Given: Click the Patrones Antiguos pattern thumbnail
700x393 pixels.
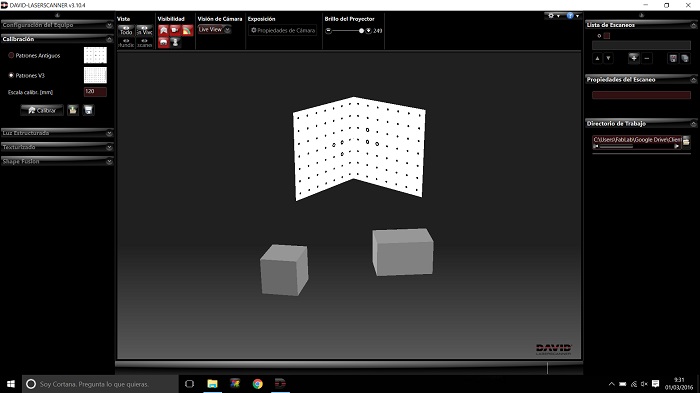Looking at the screenshot, I should tap(96, 55).
